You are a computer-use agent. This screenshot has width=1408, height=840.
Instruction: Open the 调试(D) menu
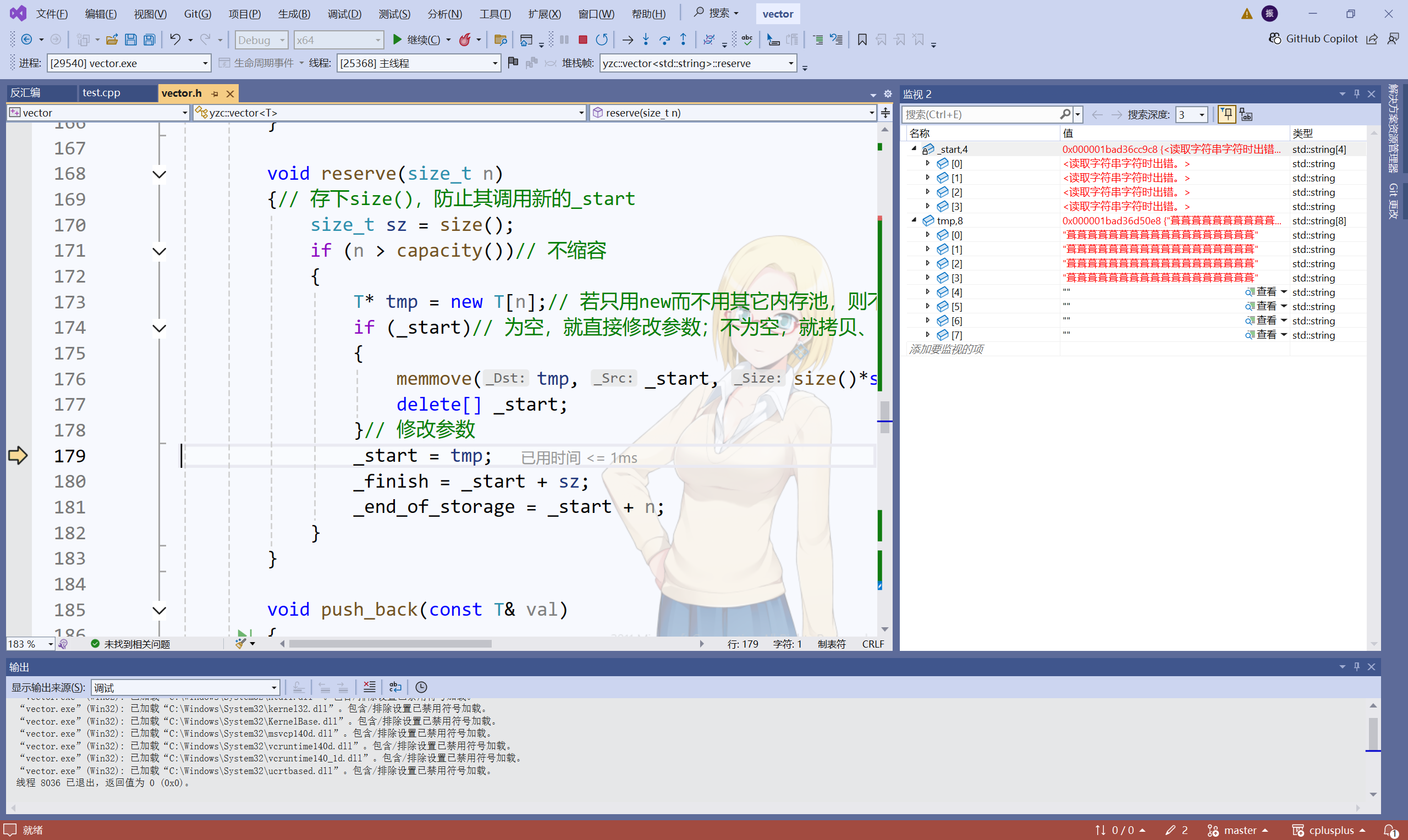[x=344, y=14]
